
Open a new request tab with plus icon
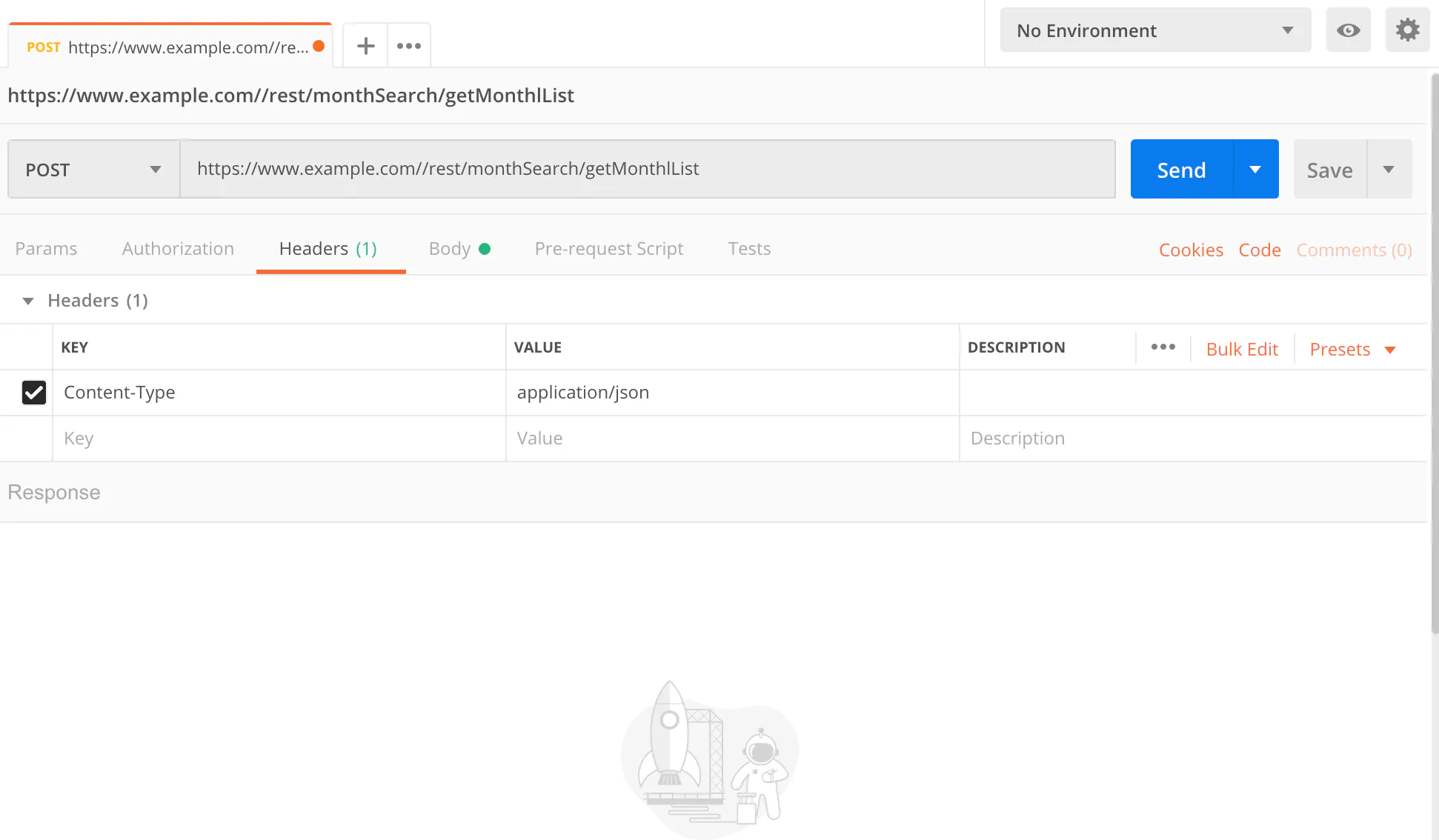(x=365, y=46)
